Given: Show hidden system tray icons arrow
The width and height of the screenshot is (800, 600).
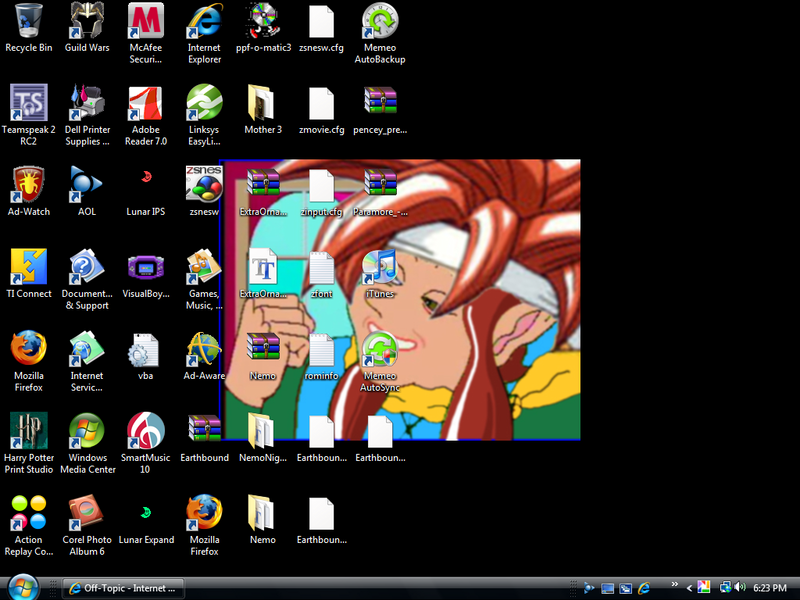Looking at the screenshot, I should pos(689,588).
